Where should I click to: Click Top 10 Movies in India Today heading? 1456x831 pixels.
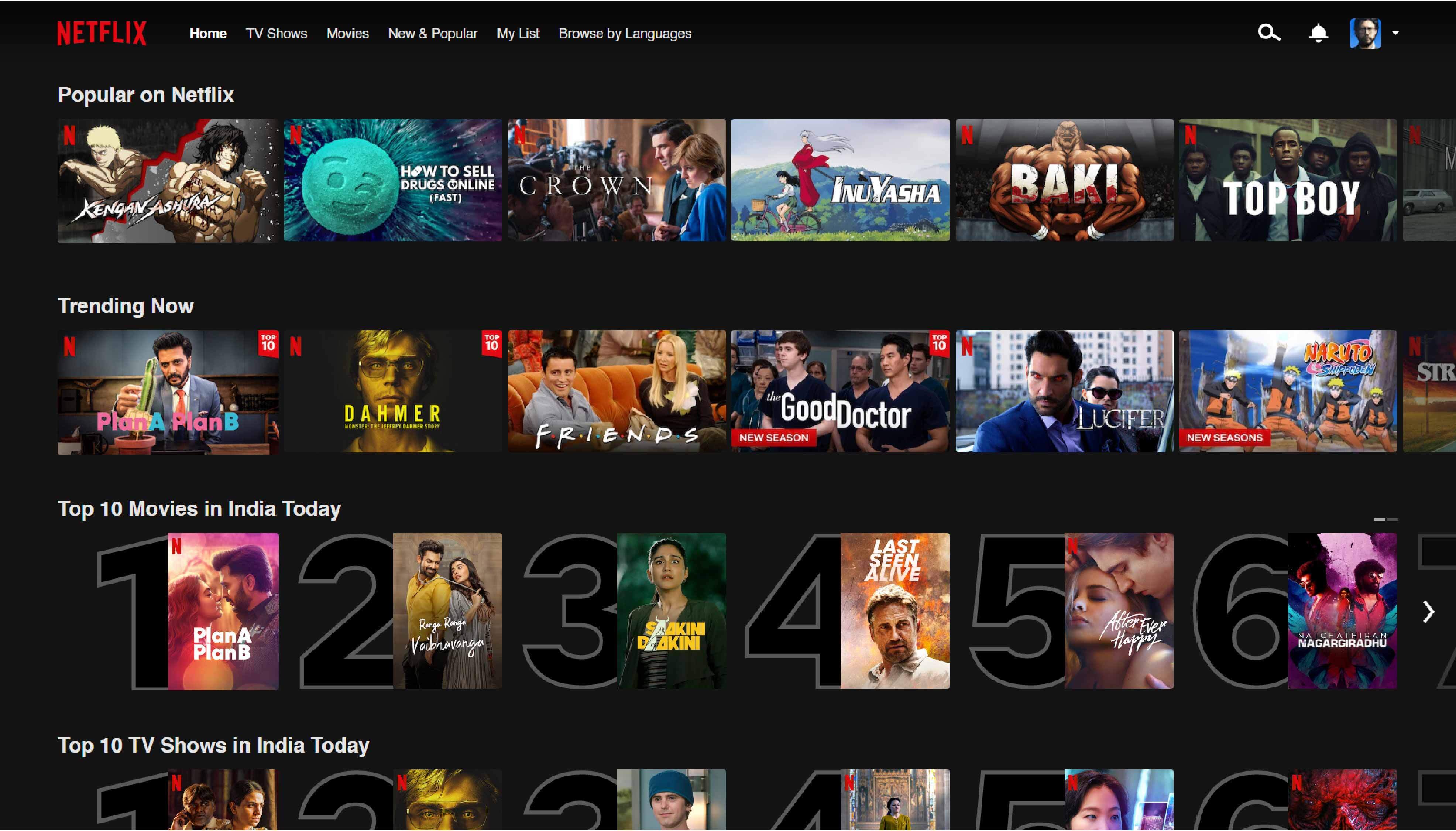click(x=199, y=509)
